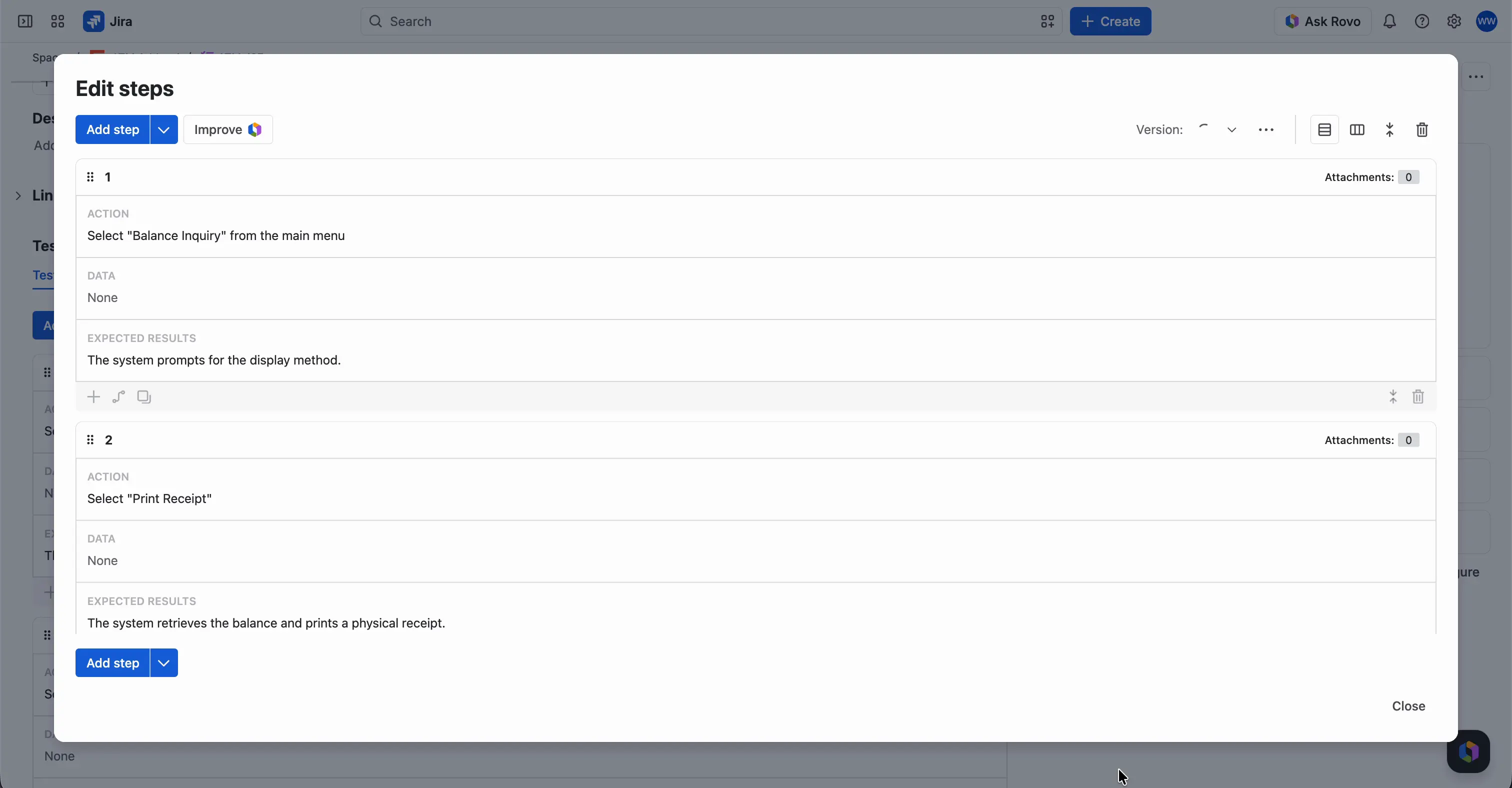Open search filter icon in search bar
The image size is (1512, 788).
[1047, 21]
